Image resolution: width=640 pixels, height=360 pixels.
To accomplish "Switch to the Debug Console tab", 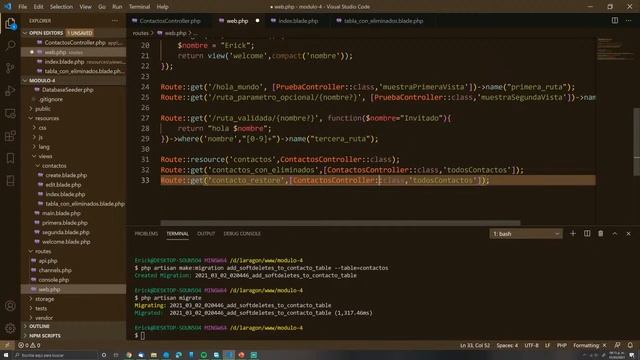I will (x=242, y=234).
